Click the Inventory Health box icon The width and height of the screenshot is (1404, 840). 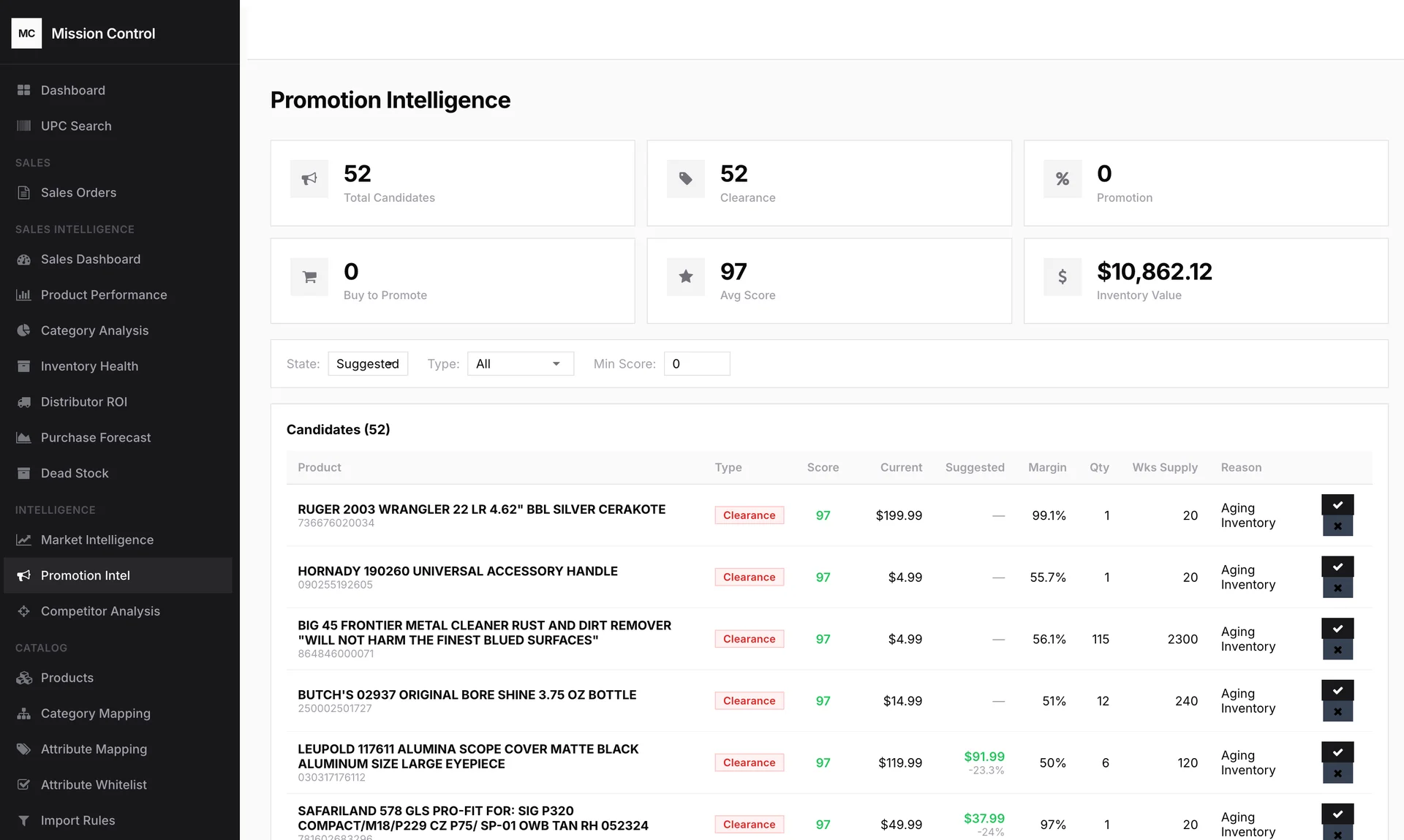(x=23, y=366)
